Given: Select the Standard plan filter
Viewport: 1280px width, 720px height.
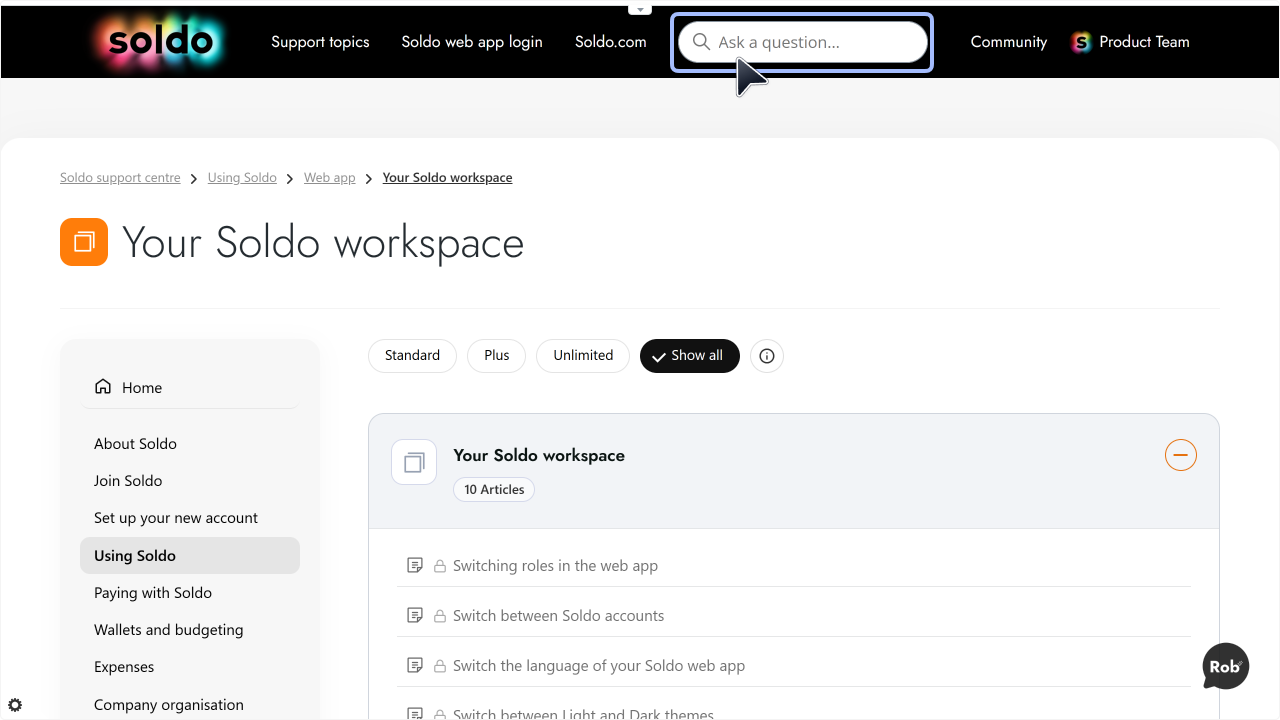Looking at the screenshot, I should [x=412, y=356].
